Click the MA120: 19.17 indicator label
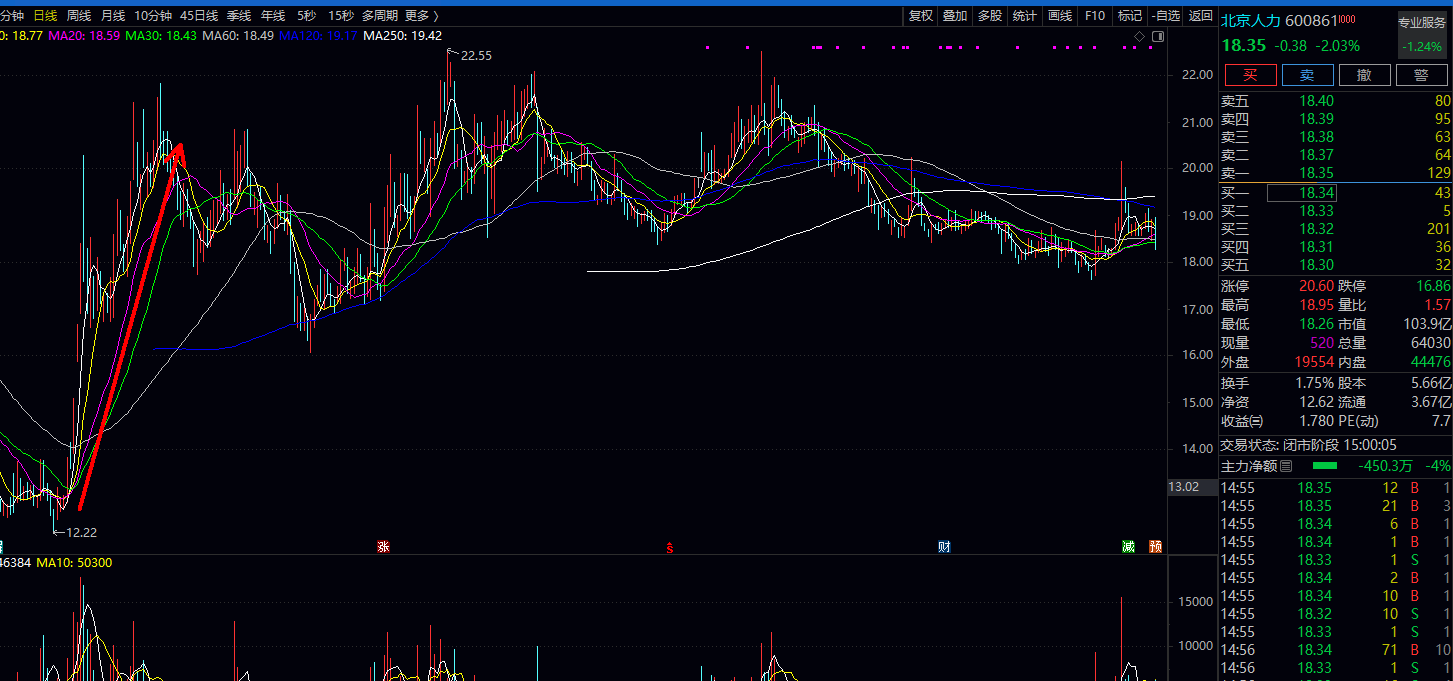1453x681 pixels. (x=318, y=35)
